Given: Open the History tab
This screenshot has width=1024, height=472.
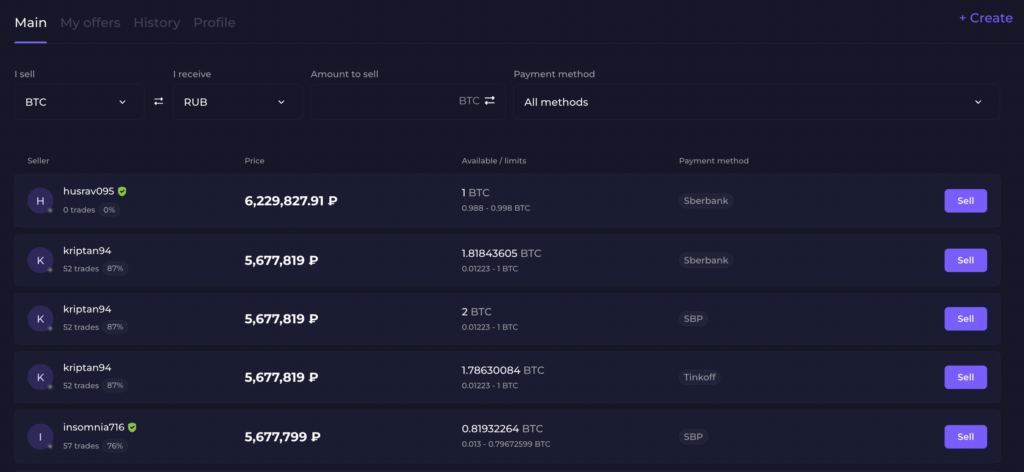Looking at the screenshot, I should coord(157,22).
